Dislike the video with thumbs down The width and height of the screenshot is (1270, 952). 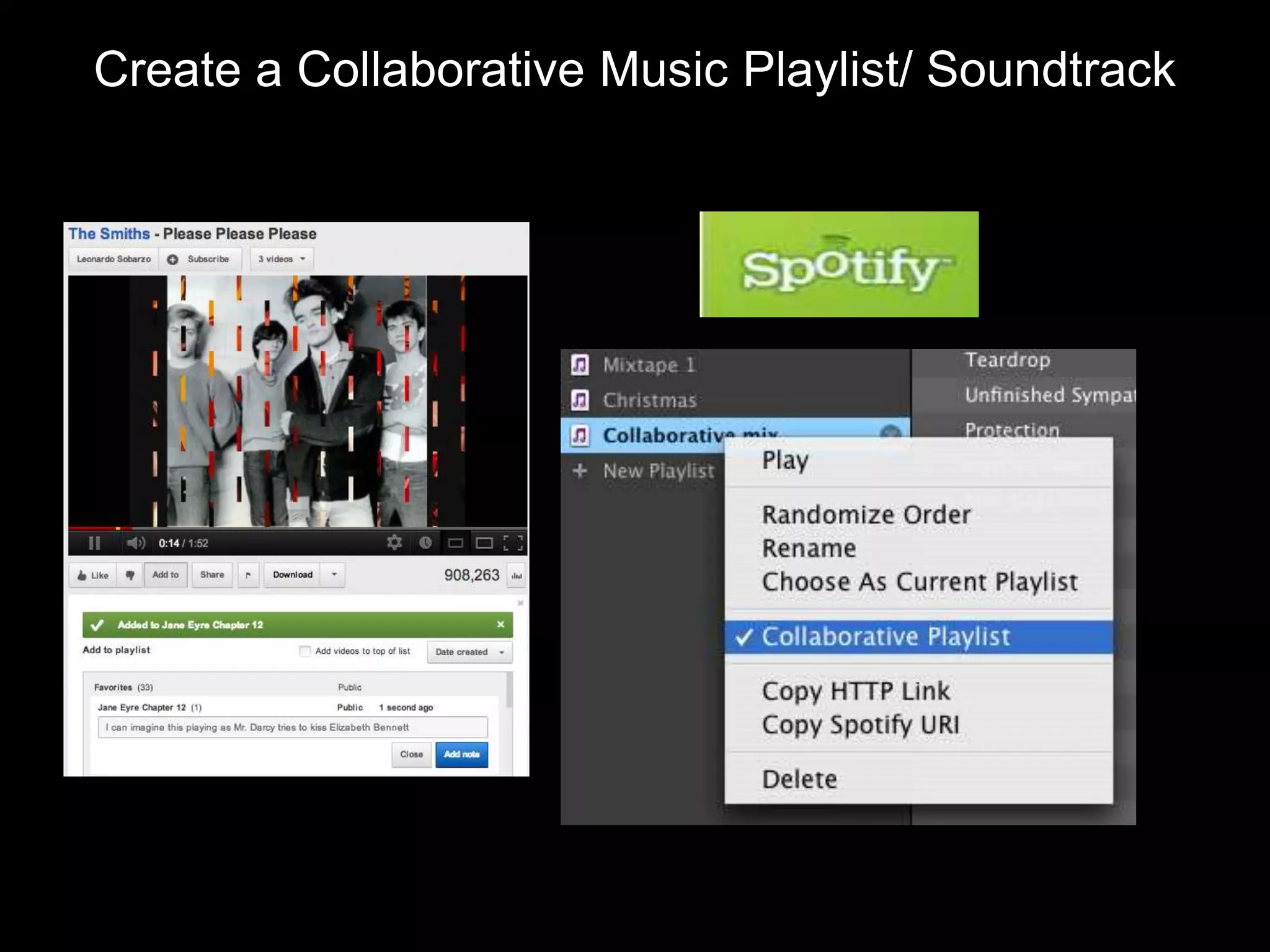tap(130, 575)
